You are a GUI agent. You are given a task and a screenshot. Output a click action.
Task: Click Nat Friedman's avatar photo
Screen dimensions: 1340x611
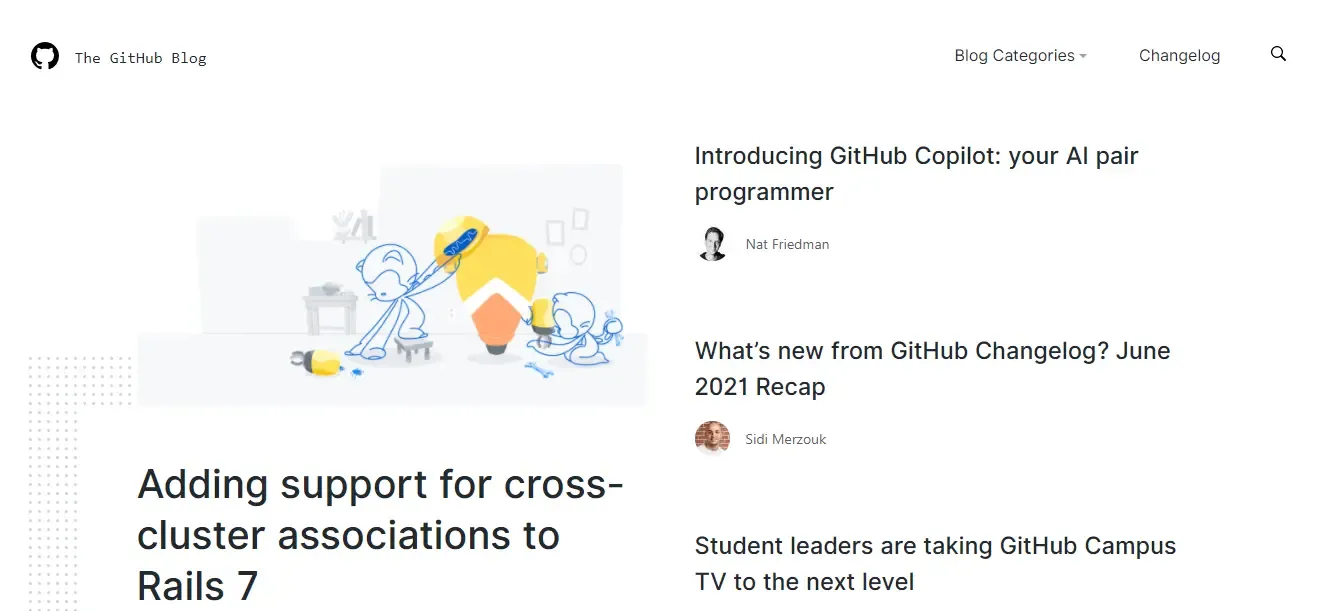[712, 243]
